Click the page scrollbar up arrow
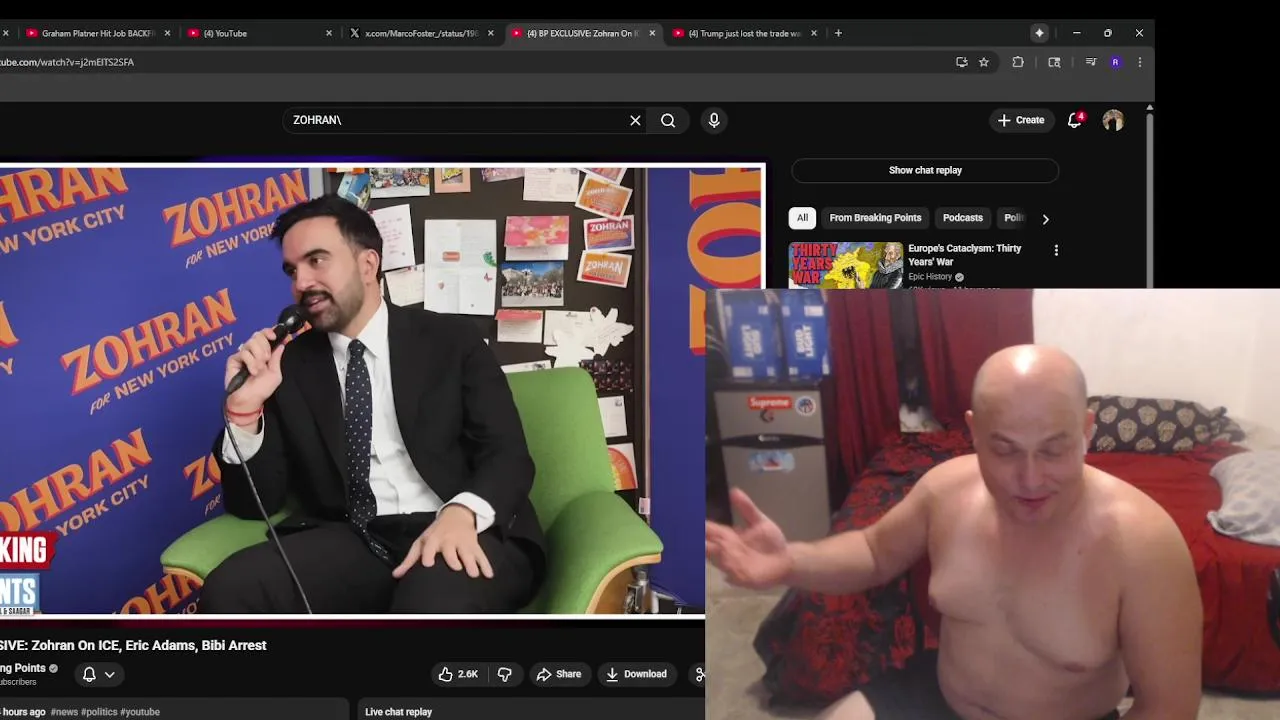 (x=1150, y=108)
